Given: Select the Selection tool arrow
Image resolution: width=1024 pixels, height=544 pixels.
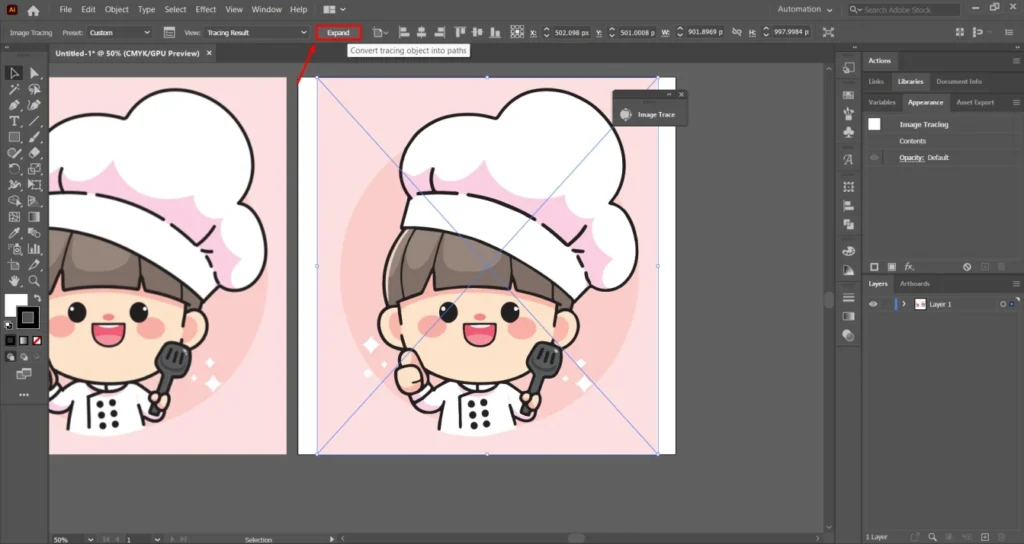Looking at the screenshot, I should point(14,73).
